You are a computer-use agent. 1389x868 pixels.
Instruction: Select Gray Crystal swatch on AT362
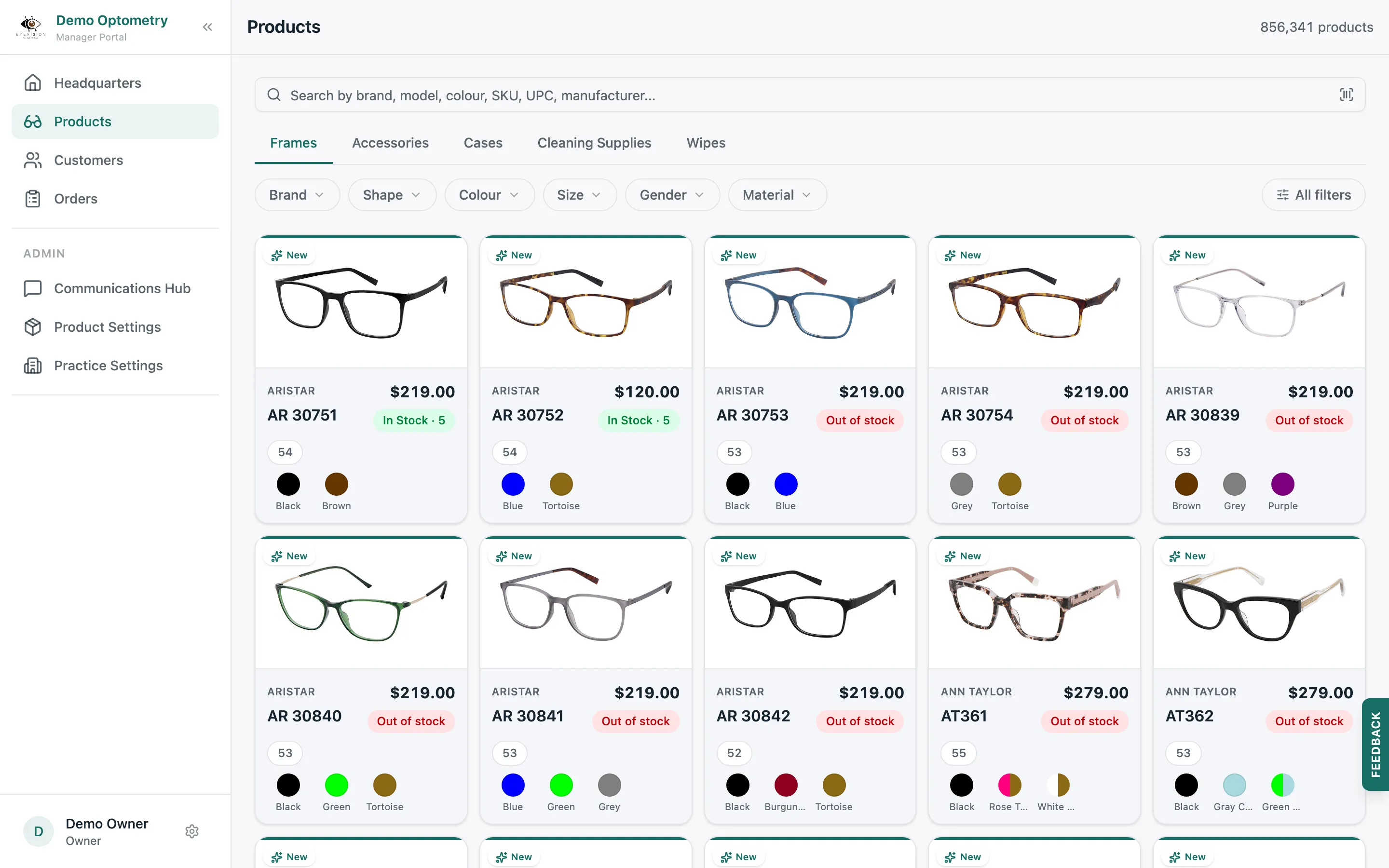coord(1234,786)
